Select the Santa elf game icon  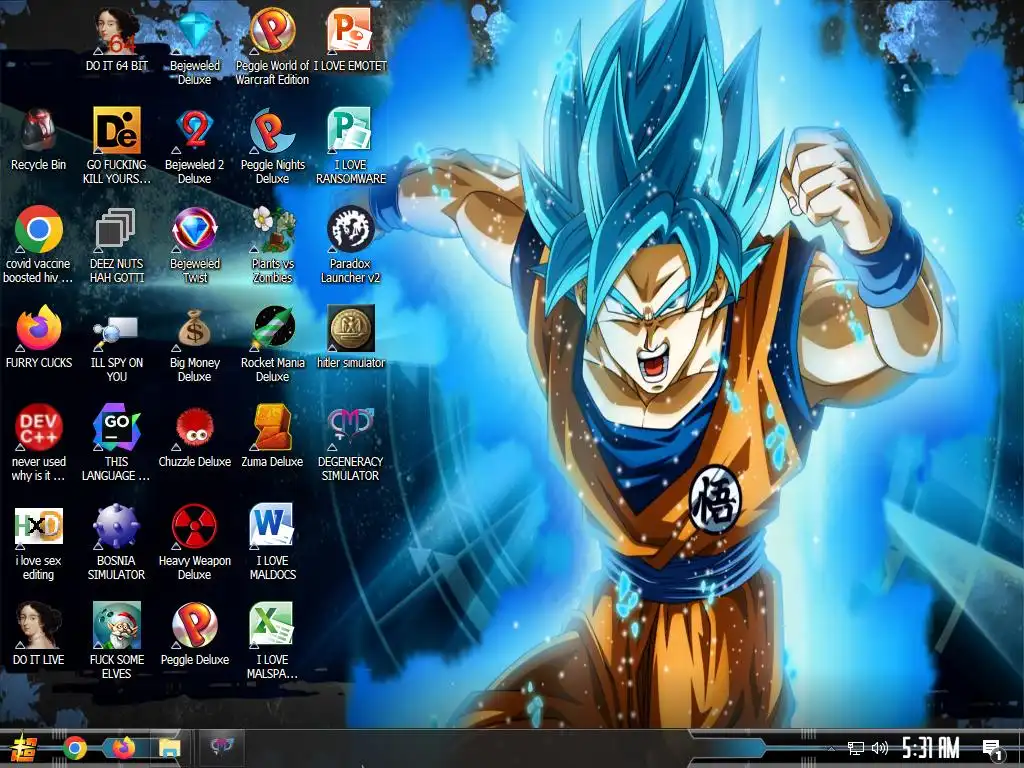tap(116, 640)
